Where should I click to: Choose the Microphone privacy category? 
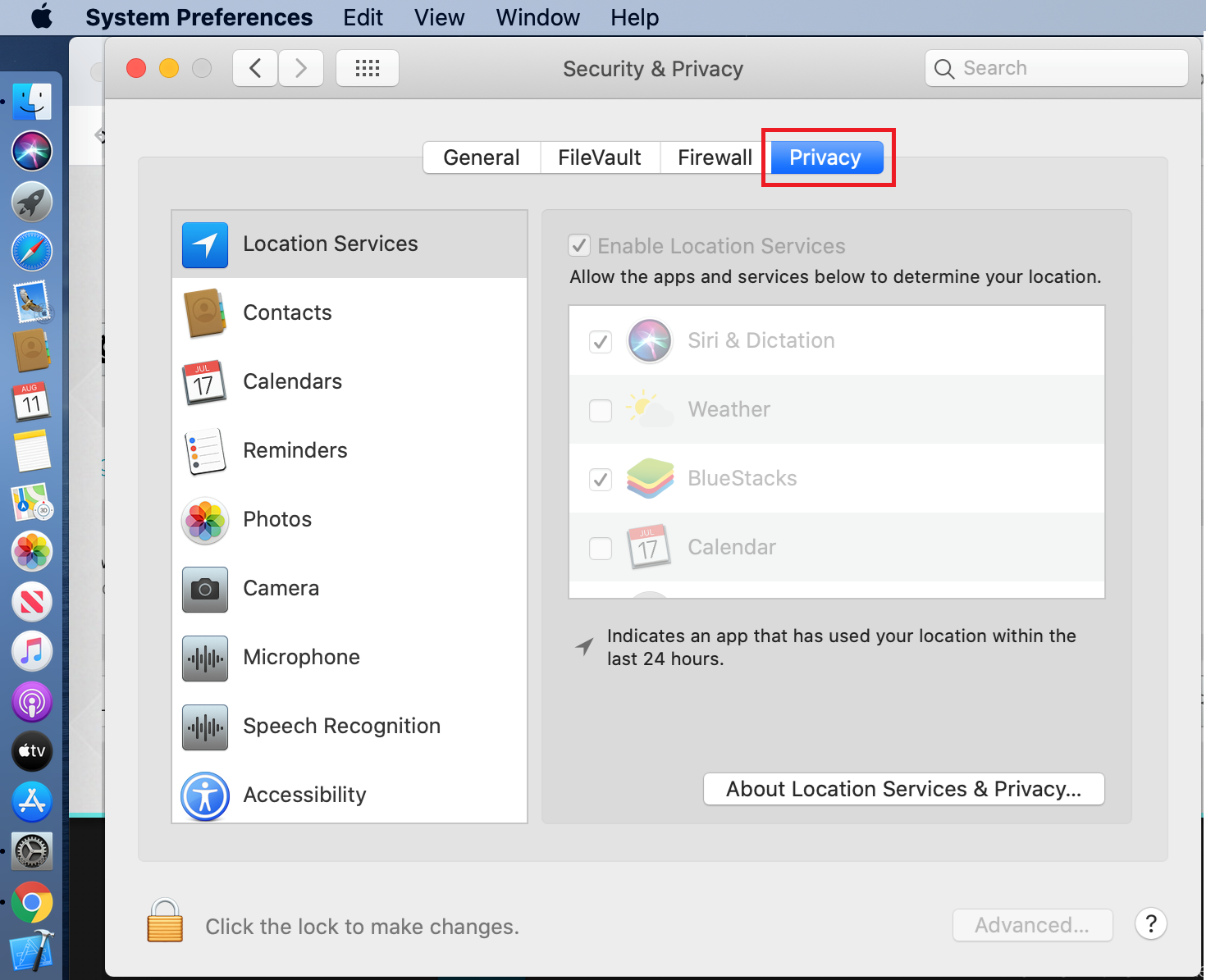349,657
